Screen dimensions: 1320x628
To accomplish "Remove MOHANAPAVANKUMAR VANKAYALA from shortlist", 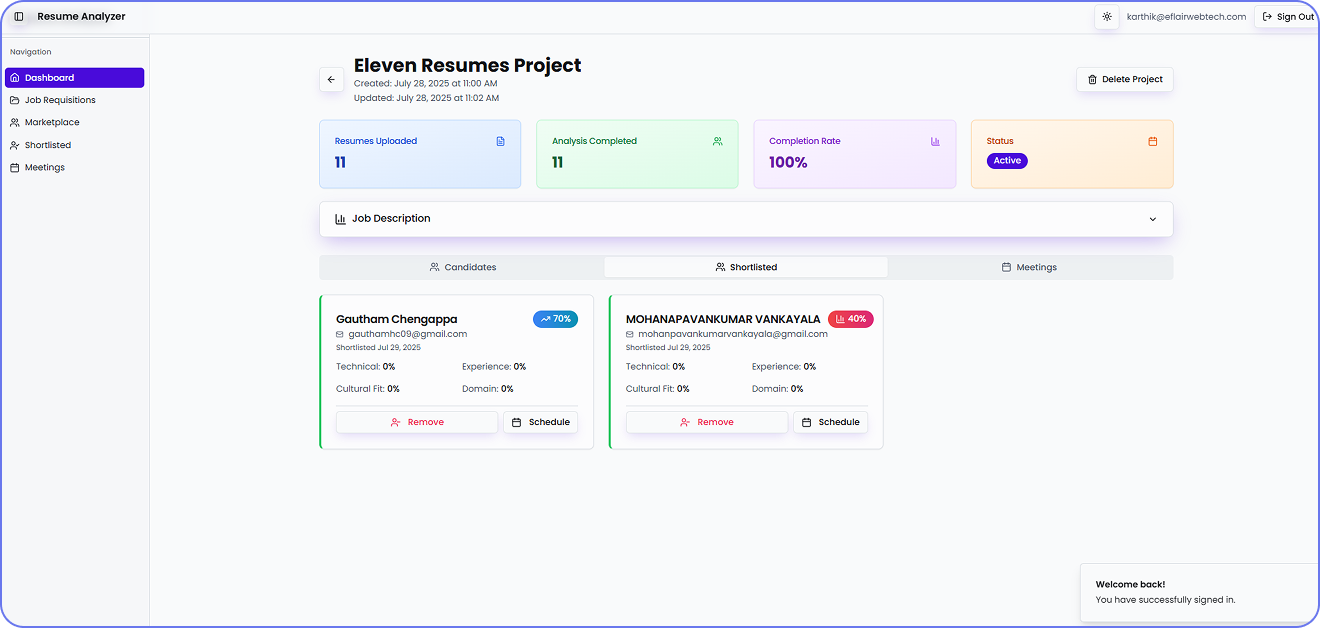I will 707,422.
